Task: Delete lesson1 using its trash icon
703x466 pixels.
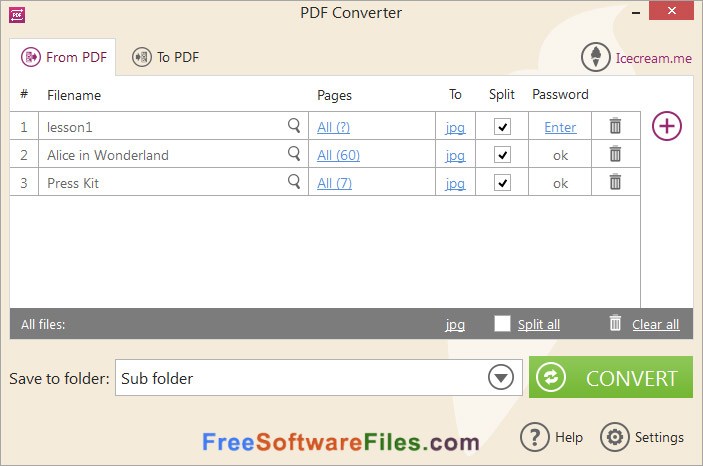Action: (615, 126)
